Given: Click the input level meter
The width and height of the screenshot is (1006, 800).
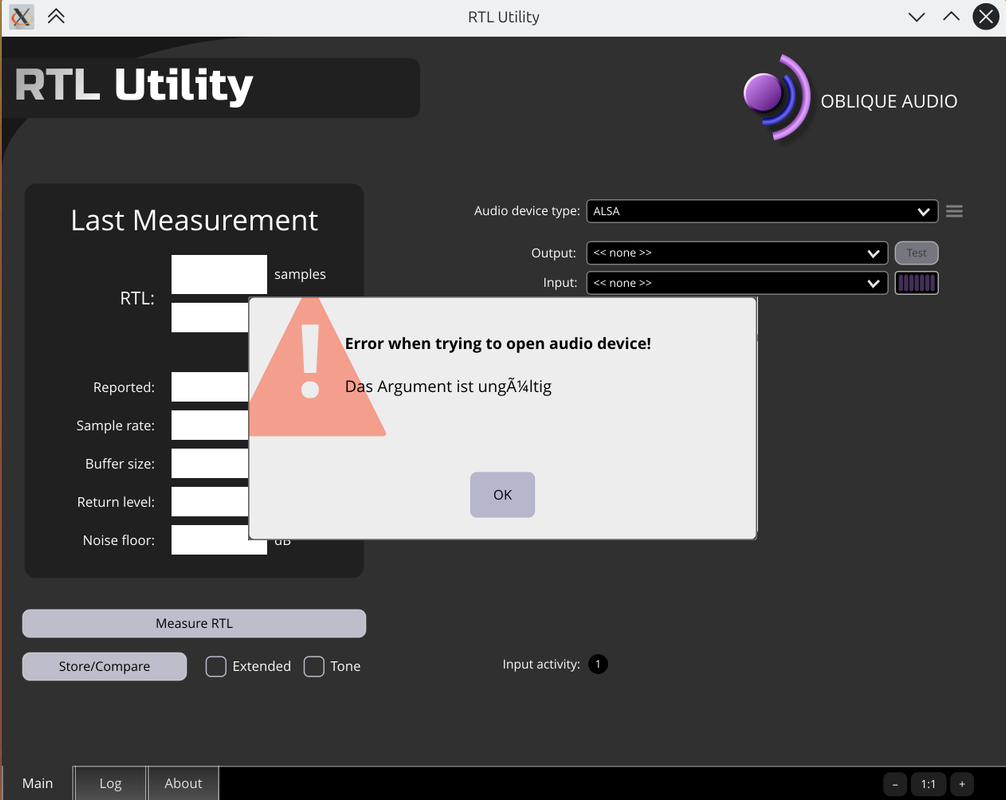Looking at the screenshot, I should pyautogui.click(x=916, y=283).
